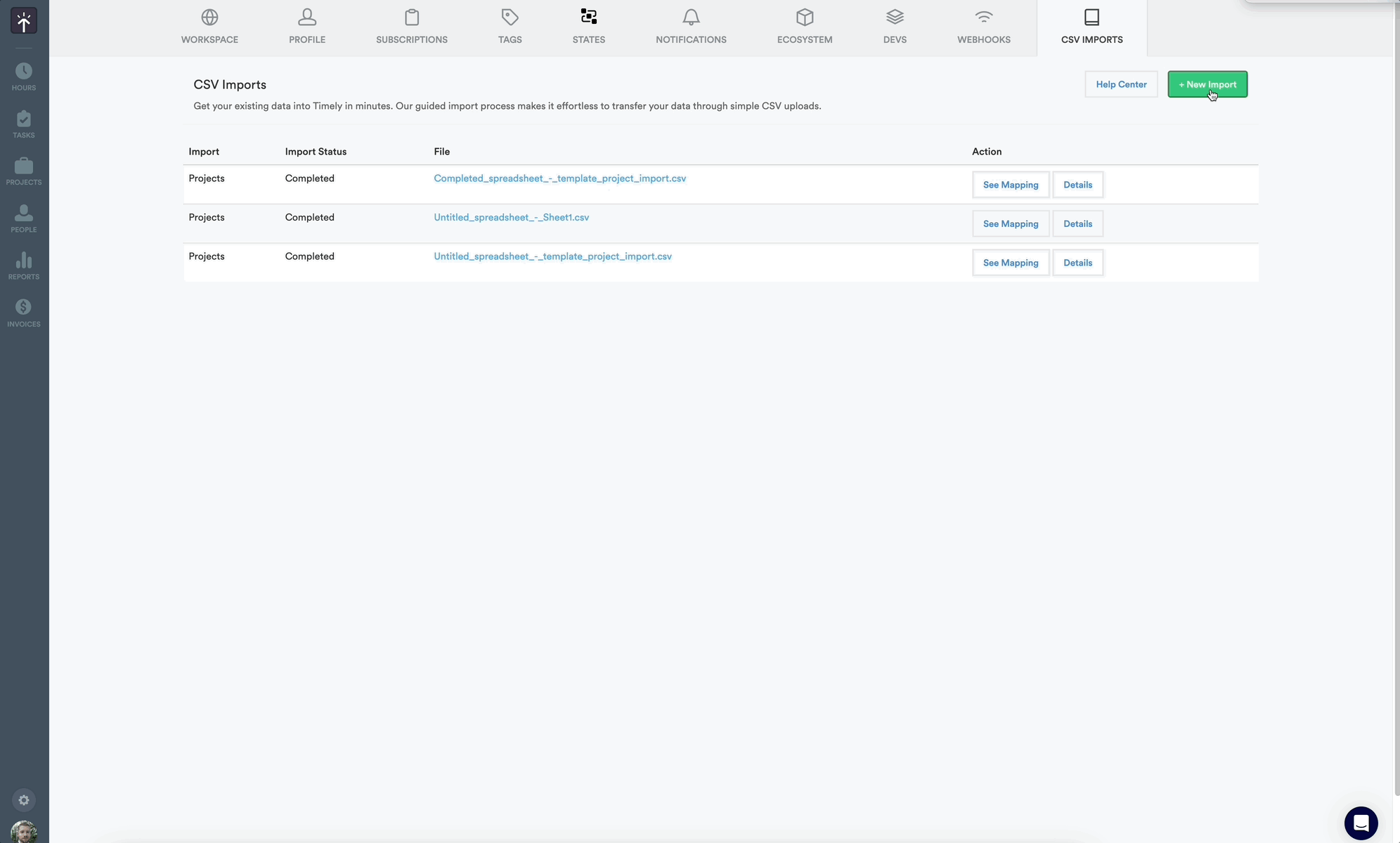Open settings via the gear icon
This screenshot has width=1400, height=843.
click(x=23, y=799)
